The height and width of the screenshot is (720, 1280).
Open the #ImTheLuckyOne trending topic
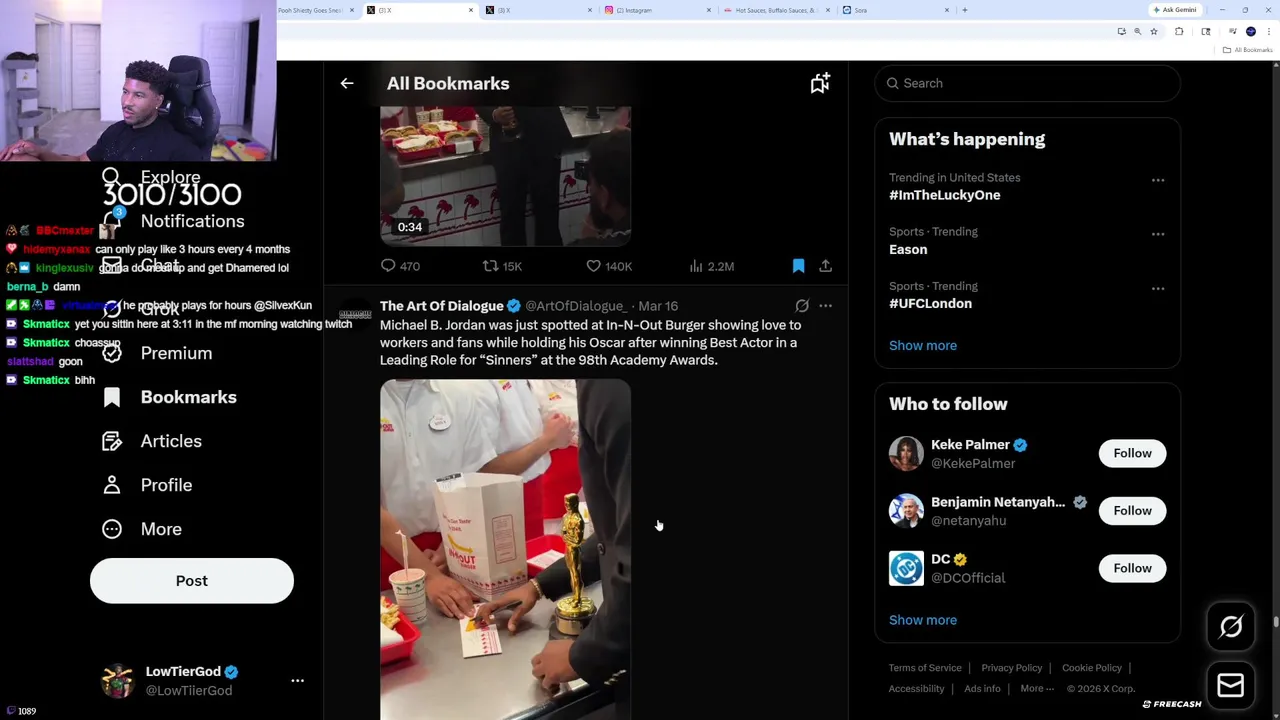[x=945, y=195]
